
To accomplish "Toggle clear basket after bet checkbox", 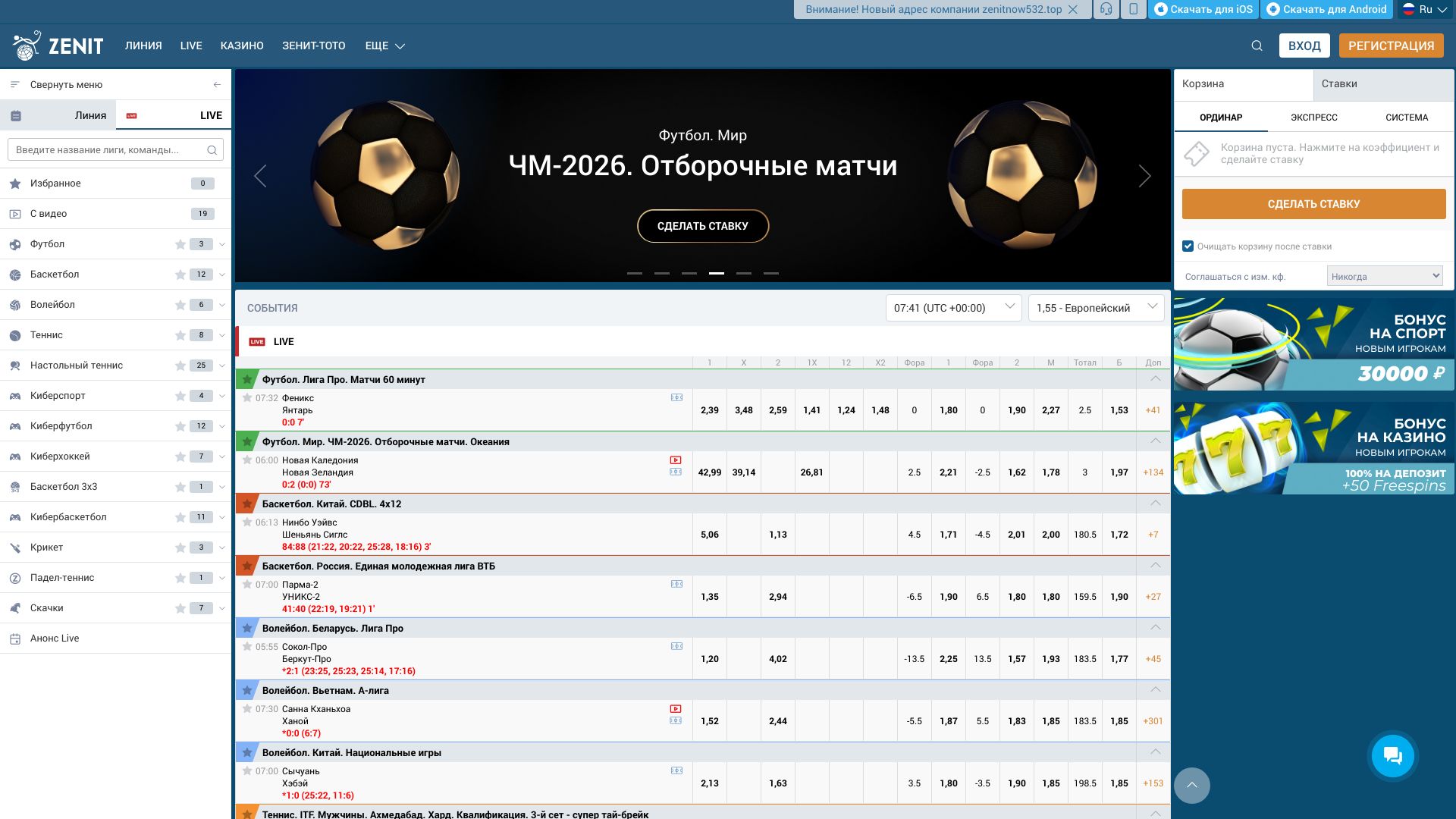I will tap(1188, 246).
